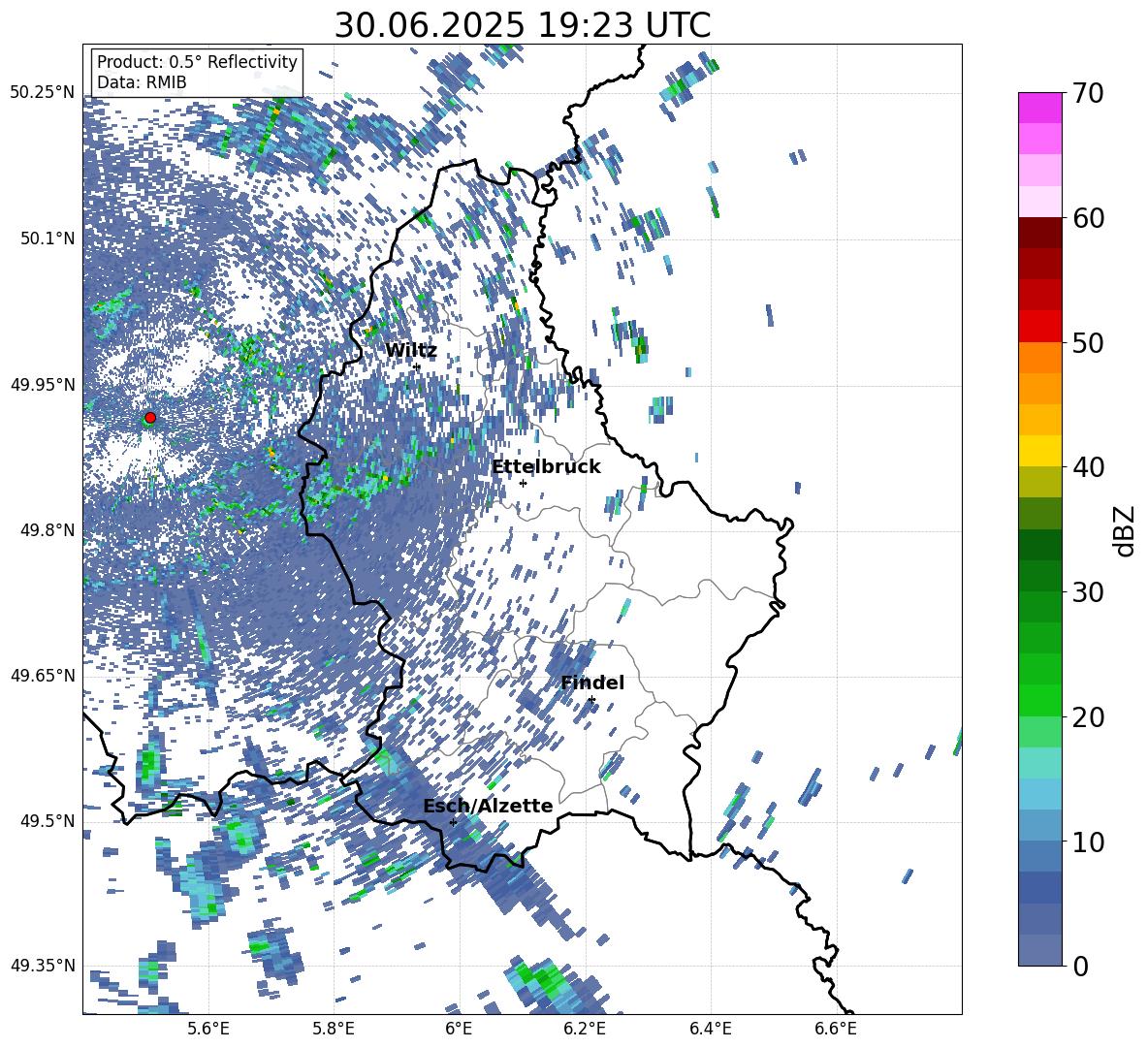The width and height of the screenshot is (1148, 1048).
Task: Click the orange colorbar segment below 50
Action: coord(1039,357)
